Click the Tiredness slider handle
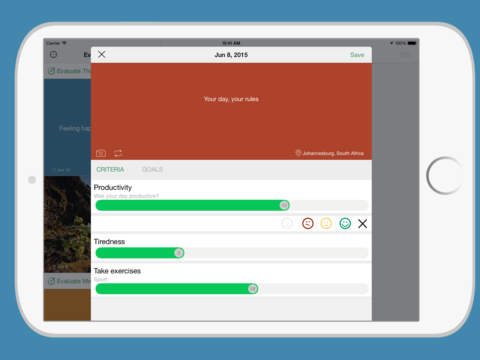This screenshot has height=360, width=480. tap(179, 253)
